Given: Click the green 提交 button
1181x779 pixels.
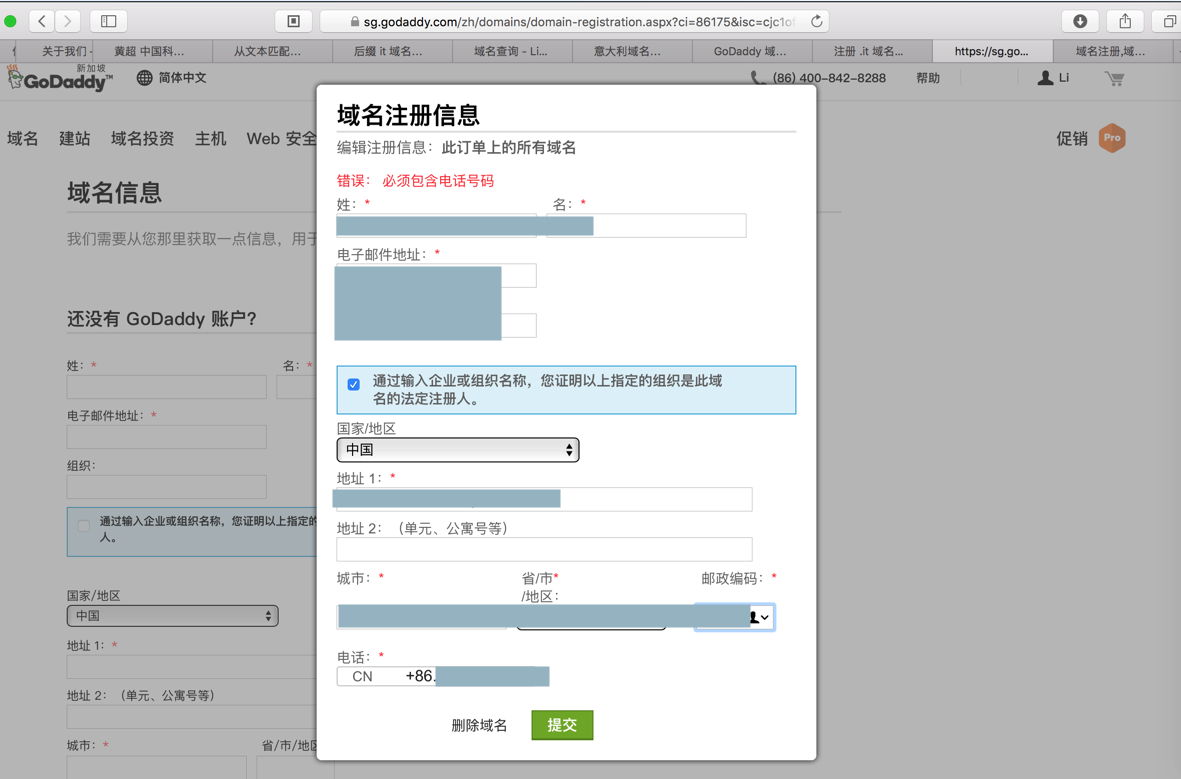Looking at the screenshot, I should (562, 725).
